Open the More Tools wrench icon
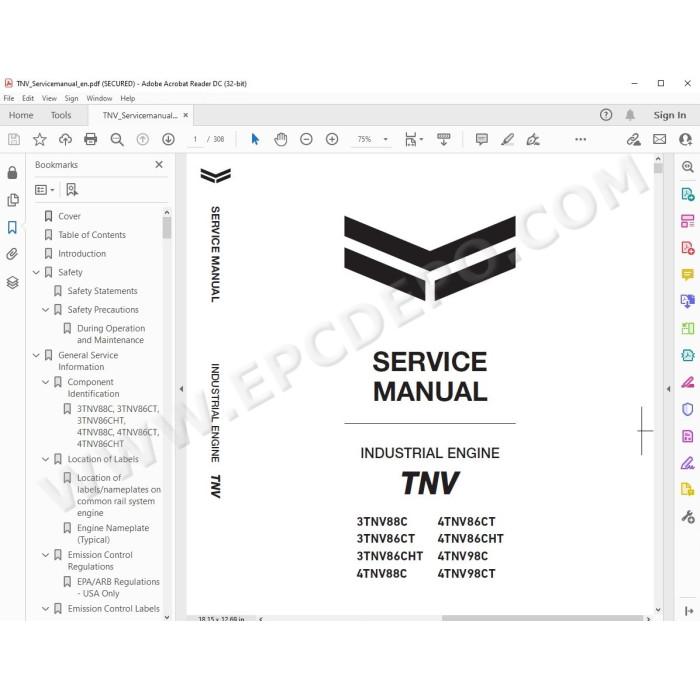Image resolution: width=700 pixels, height=700 pixels. point(688,517)
